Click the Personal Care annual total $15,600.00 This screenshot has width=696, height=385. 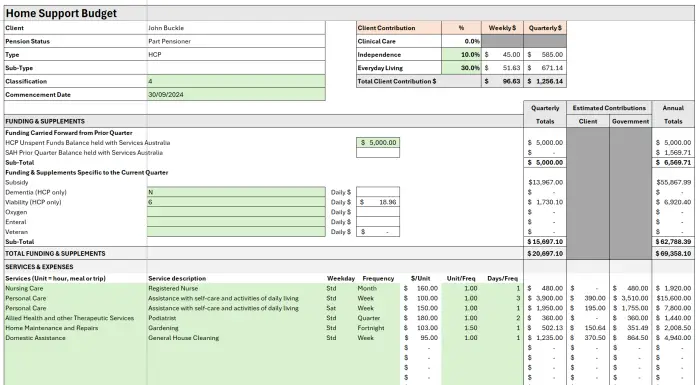click(x=673, y=298)
